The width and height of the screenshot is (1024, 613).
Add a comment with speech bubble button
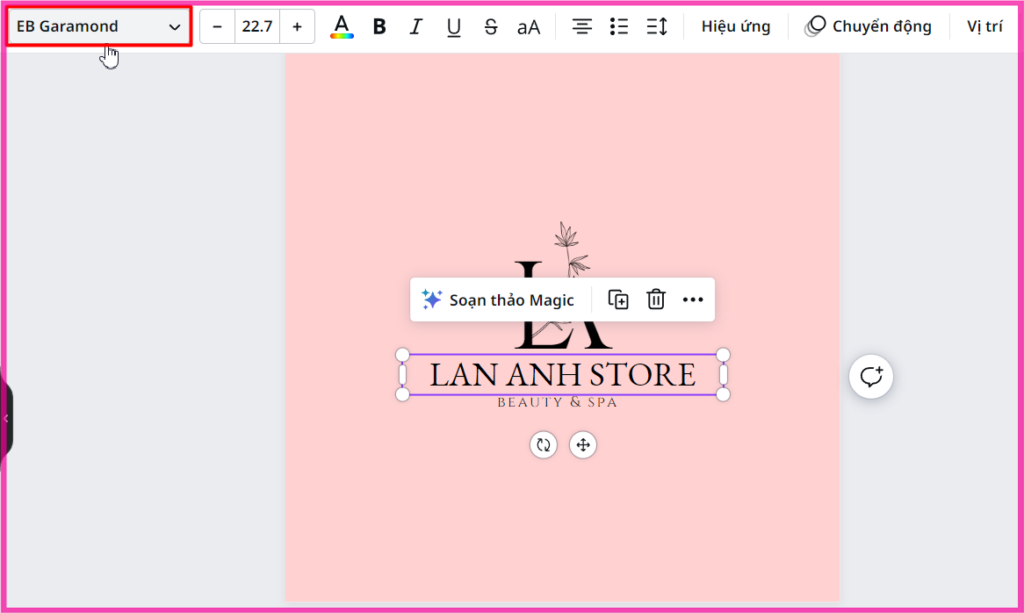[871, 377]
